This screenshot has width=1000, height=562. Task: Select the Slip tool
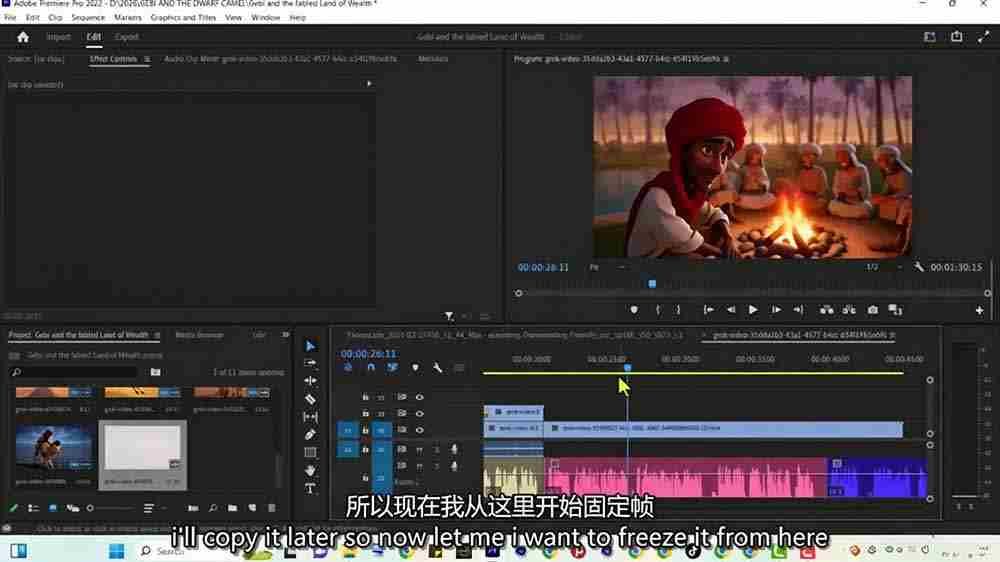[310, 417]
